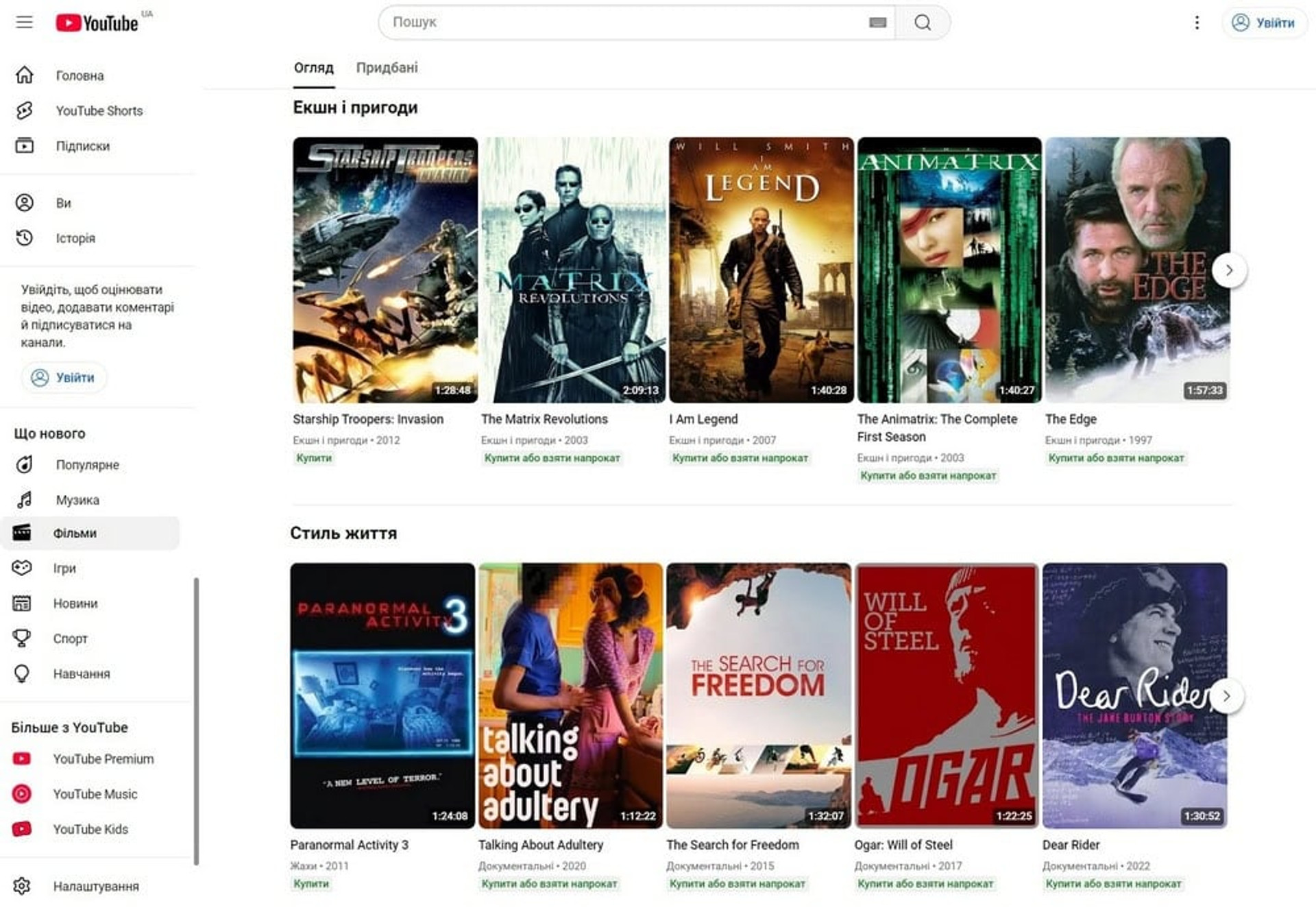
Task: Open the three-dot settings menu
Action: 1197,23
